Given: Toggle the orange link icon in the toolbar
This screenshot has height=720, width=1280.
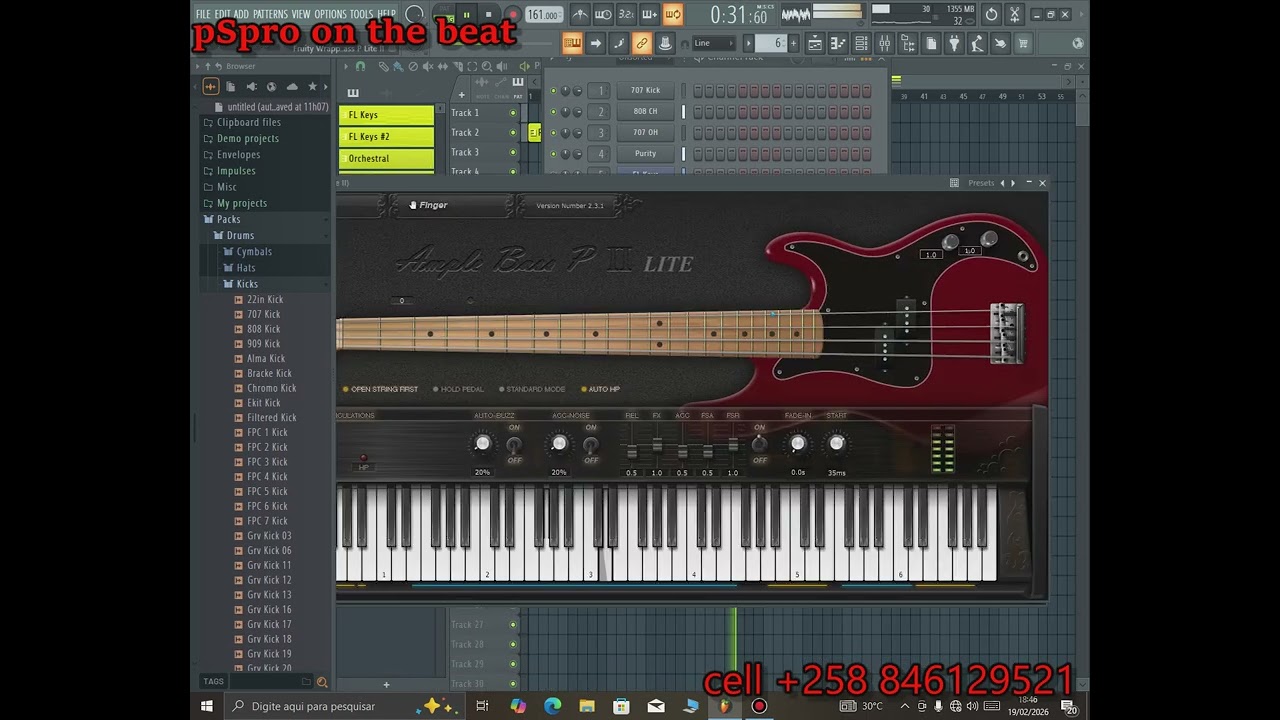Looking at the screenshot, I should pyautogui.click(x=642, y=43).
